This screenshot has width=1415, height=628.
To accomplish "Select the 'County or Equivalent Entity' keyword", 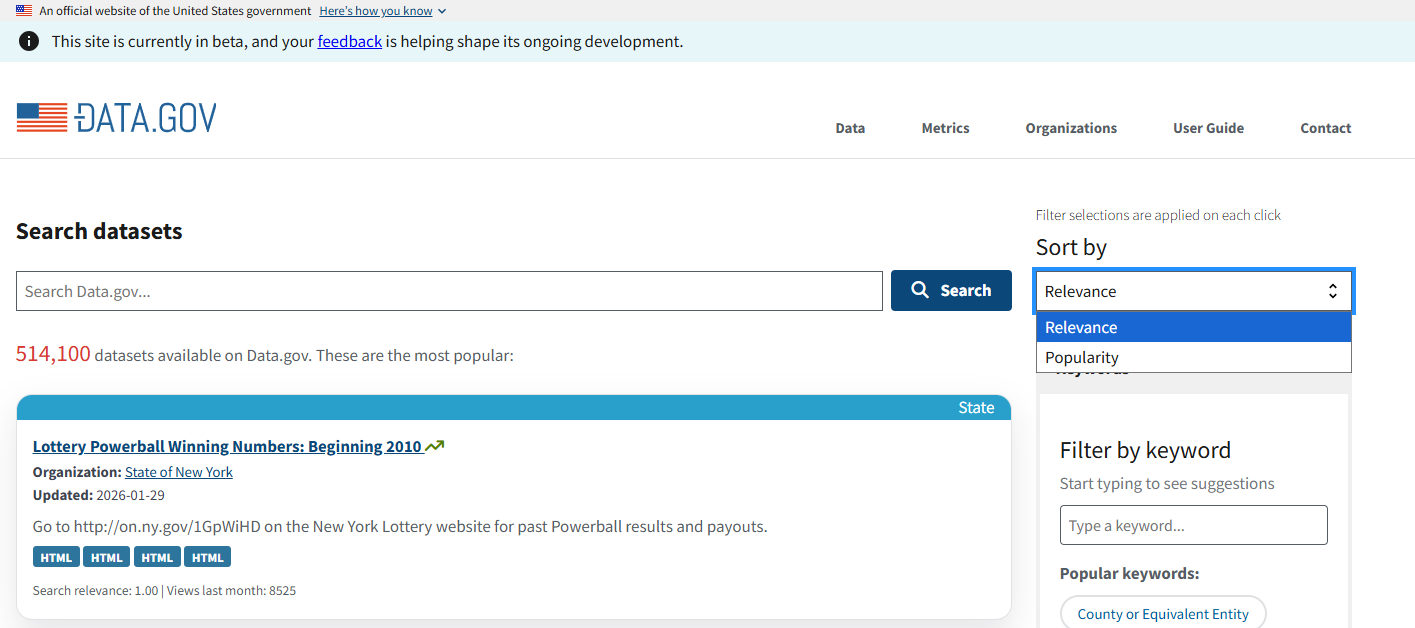I will point(1162,613).
